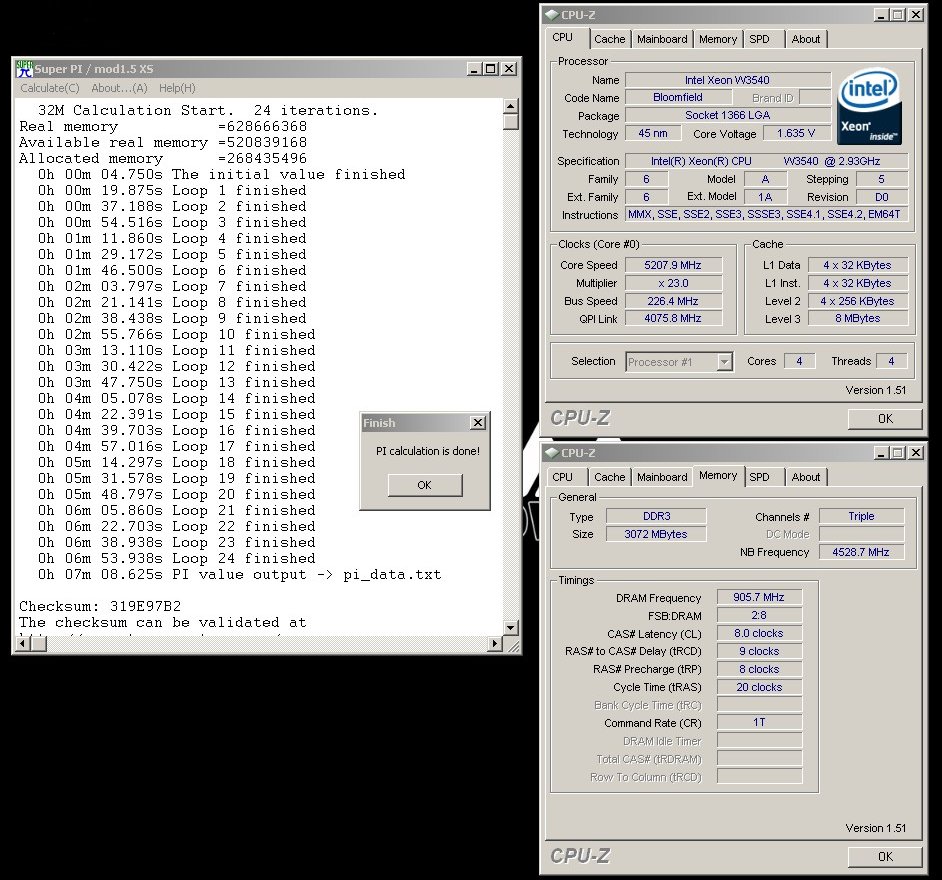Click the instructions field listing MMX, SSE

767,214
